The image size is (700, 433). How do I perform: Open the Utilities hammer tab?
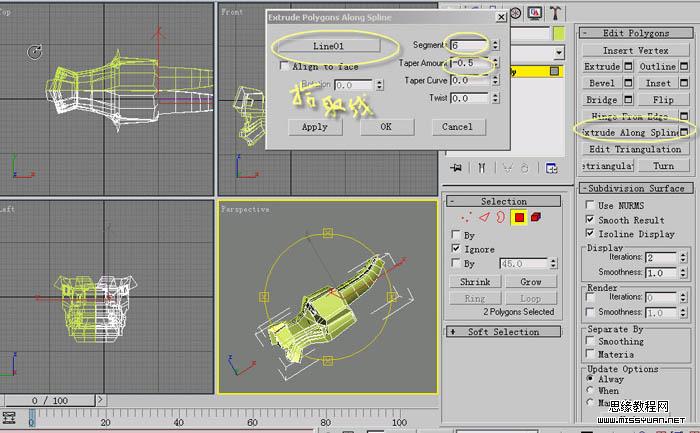point(554,13)
